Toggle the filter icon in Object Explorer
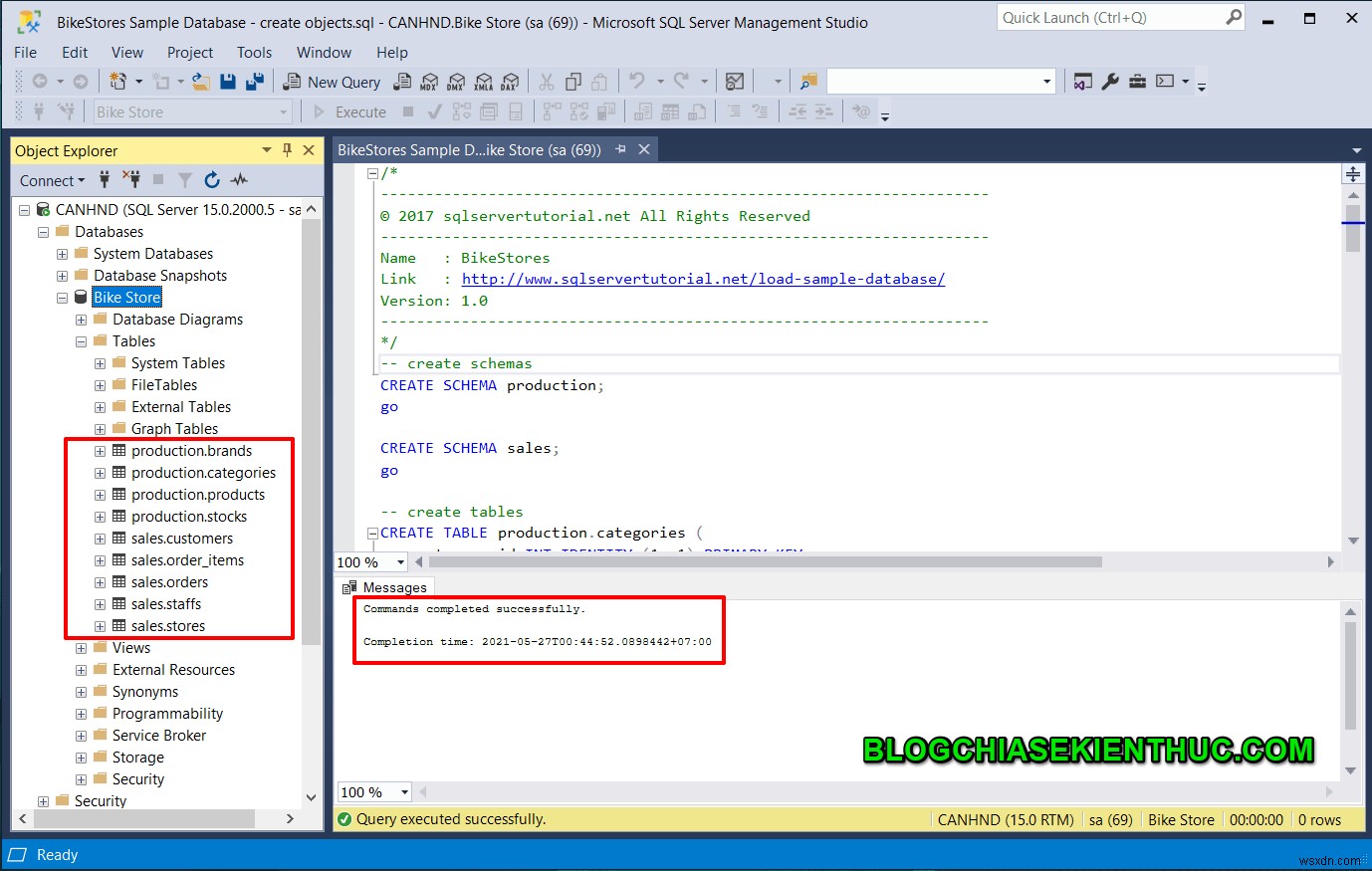Image resolution: width=1372 pixels, height=871 pixels. point(186,180)
